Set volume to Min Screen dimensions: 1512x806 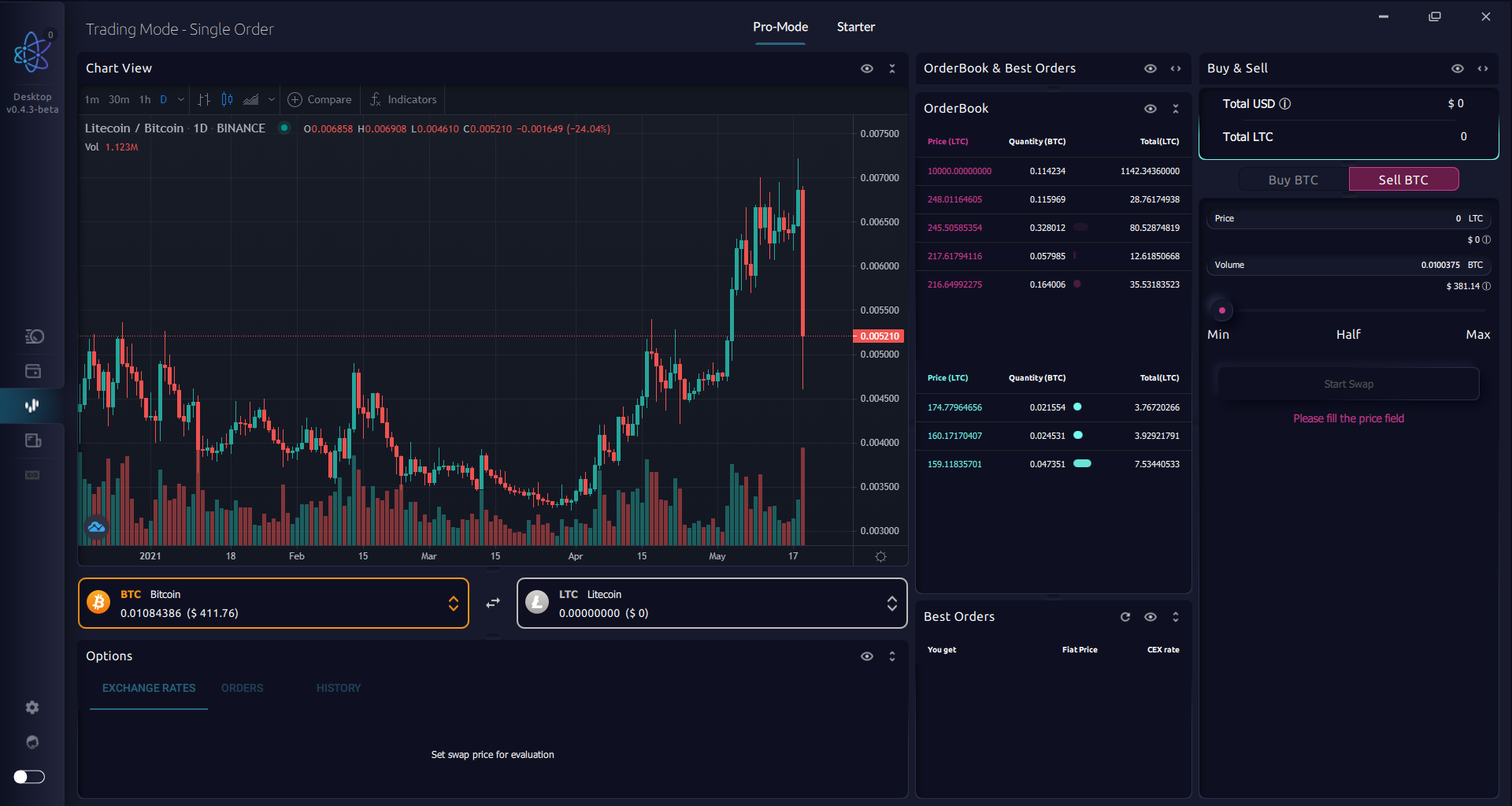click(x=1218, y=335)
